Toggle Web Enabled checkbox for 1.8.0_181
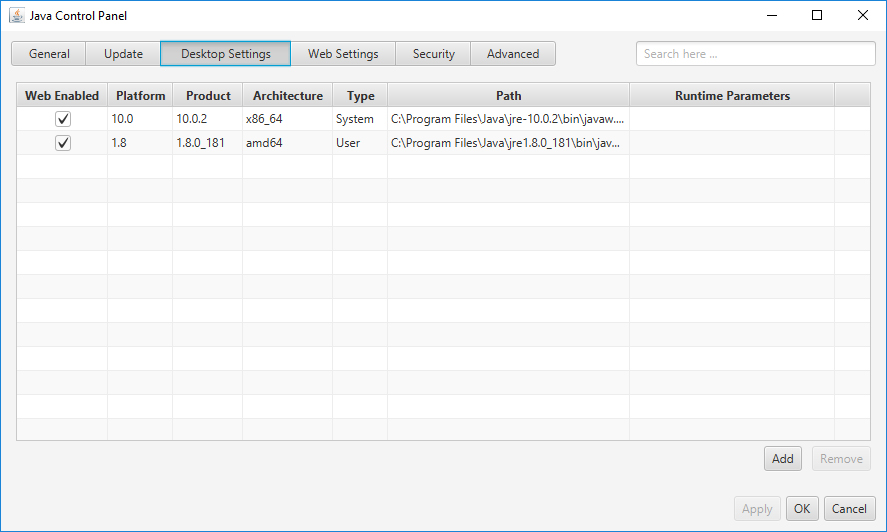887x532 pixels. pos(62,143)
